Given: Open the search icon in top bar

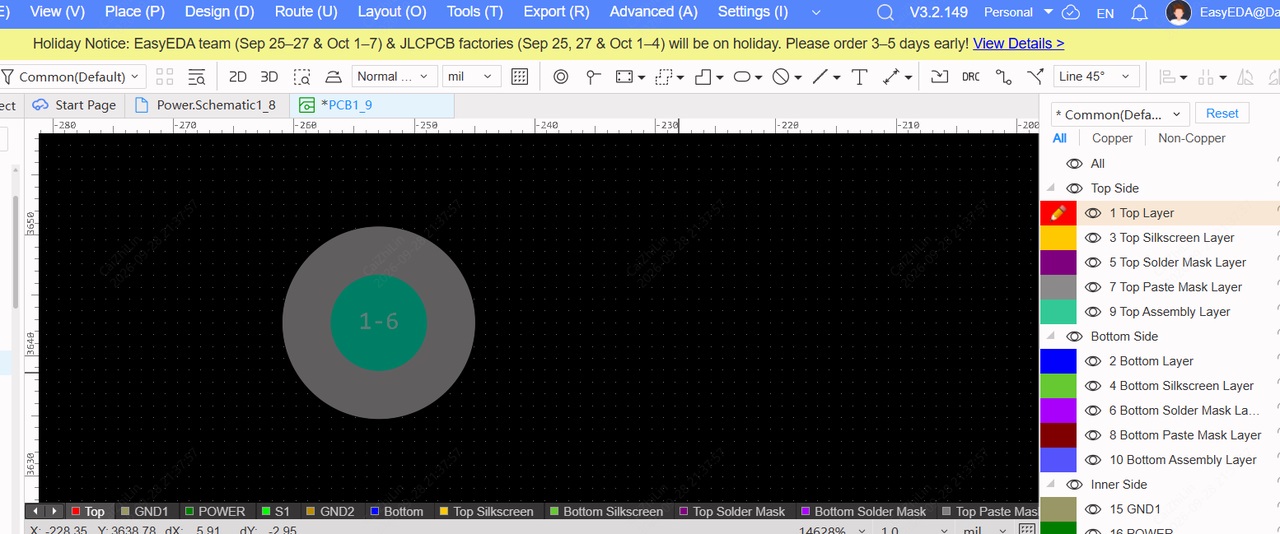Looking at the screenshot, I should click(x=885, y=13).
